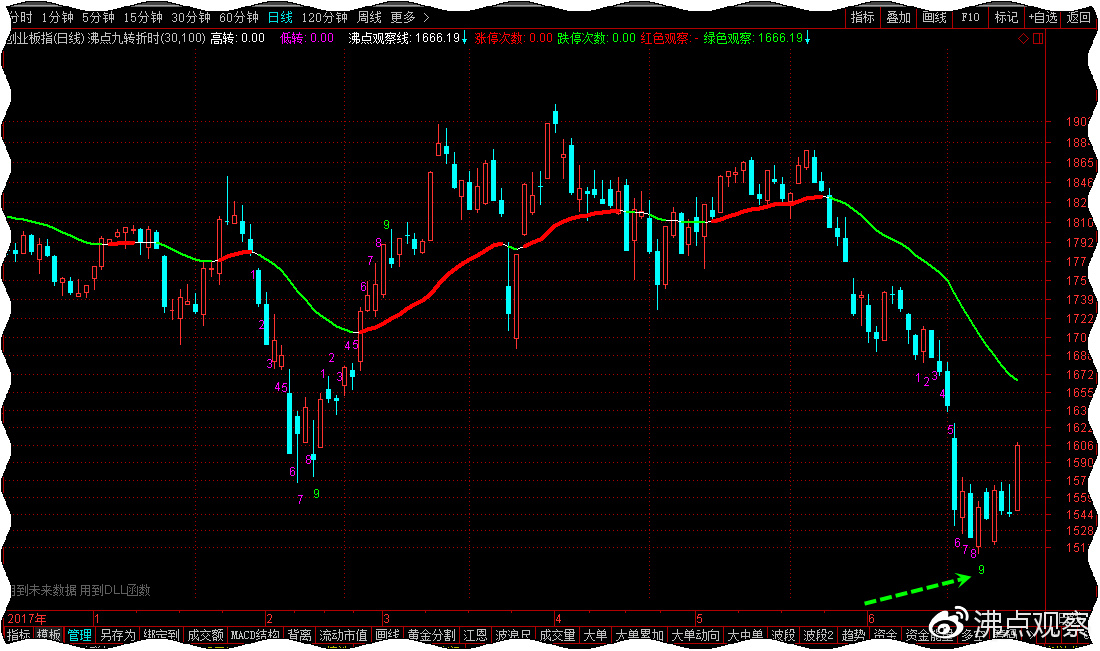Select the 江恩 indicator tab
1100x651 pixels.
pyautogui.click(x=475, y=635)
